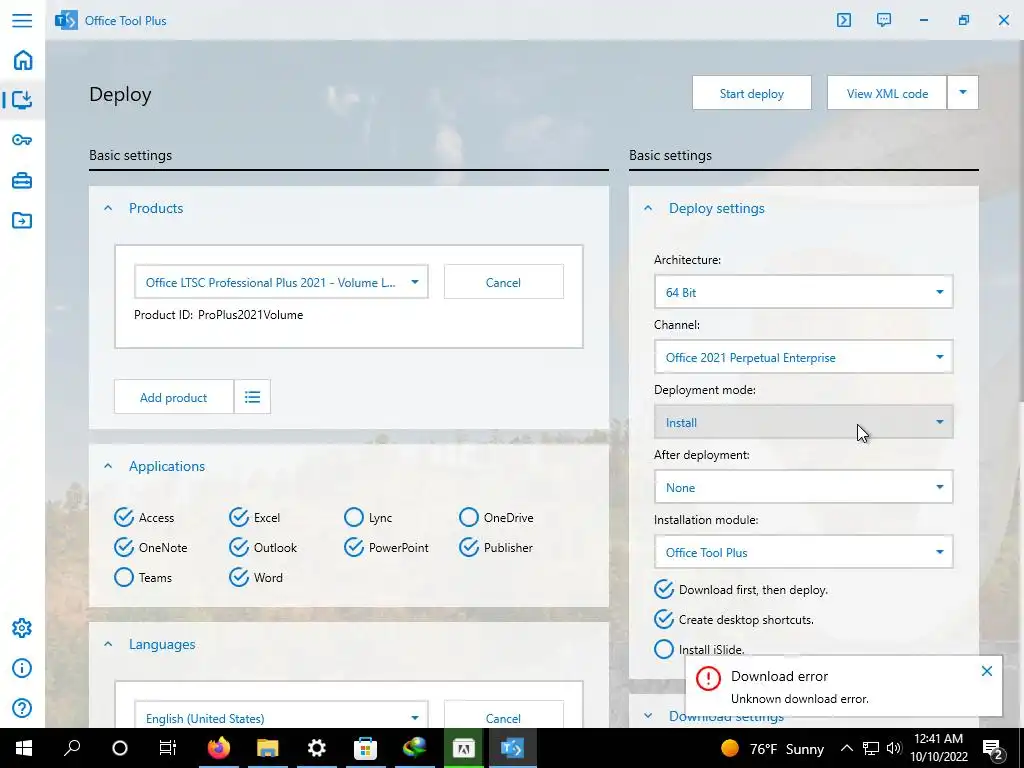
Task: Enable Install iSlide option
Action: pos(699,649)
